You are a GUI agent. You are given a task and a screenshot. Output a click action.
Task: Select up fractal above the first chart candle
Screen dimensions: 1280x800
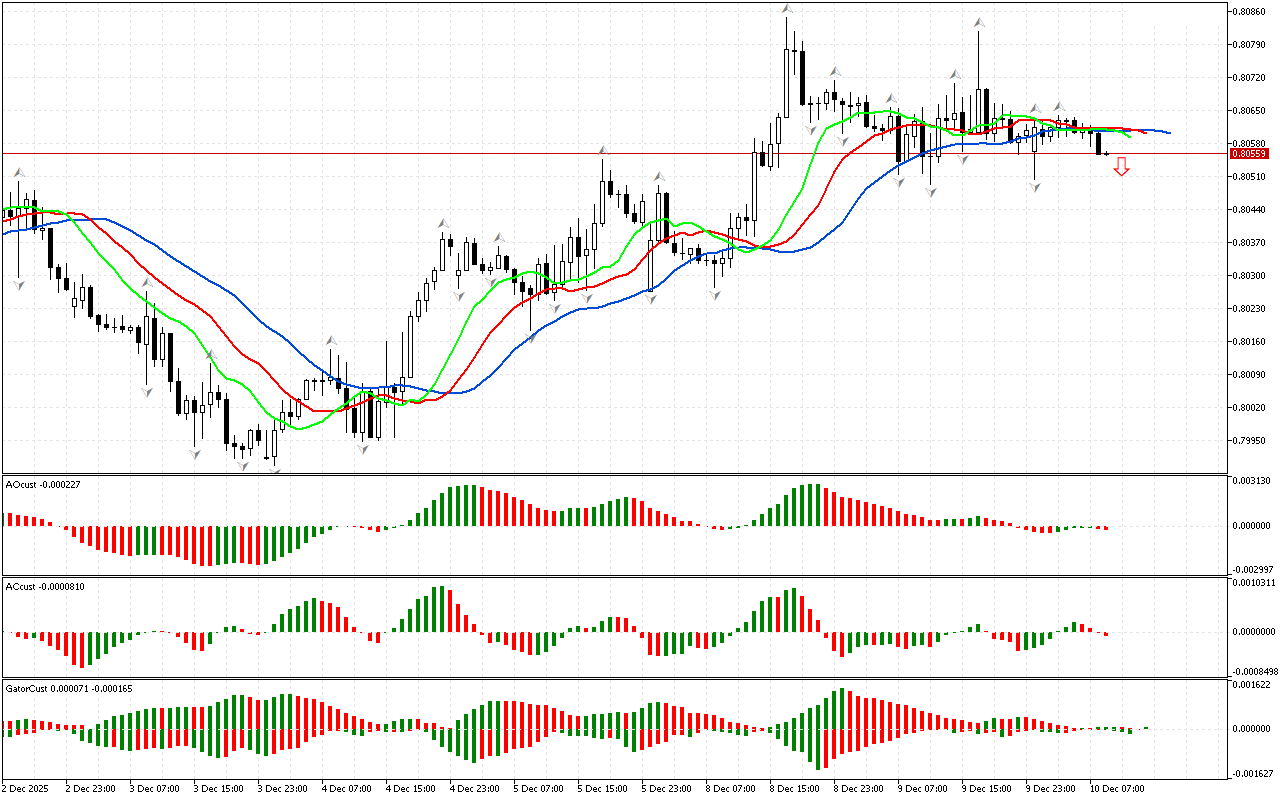pyautogui.click(x=18, y=173)
